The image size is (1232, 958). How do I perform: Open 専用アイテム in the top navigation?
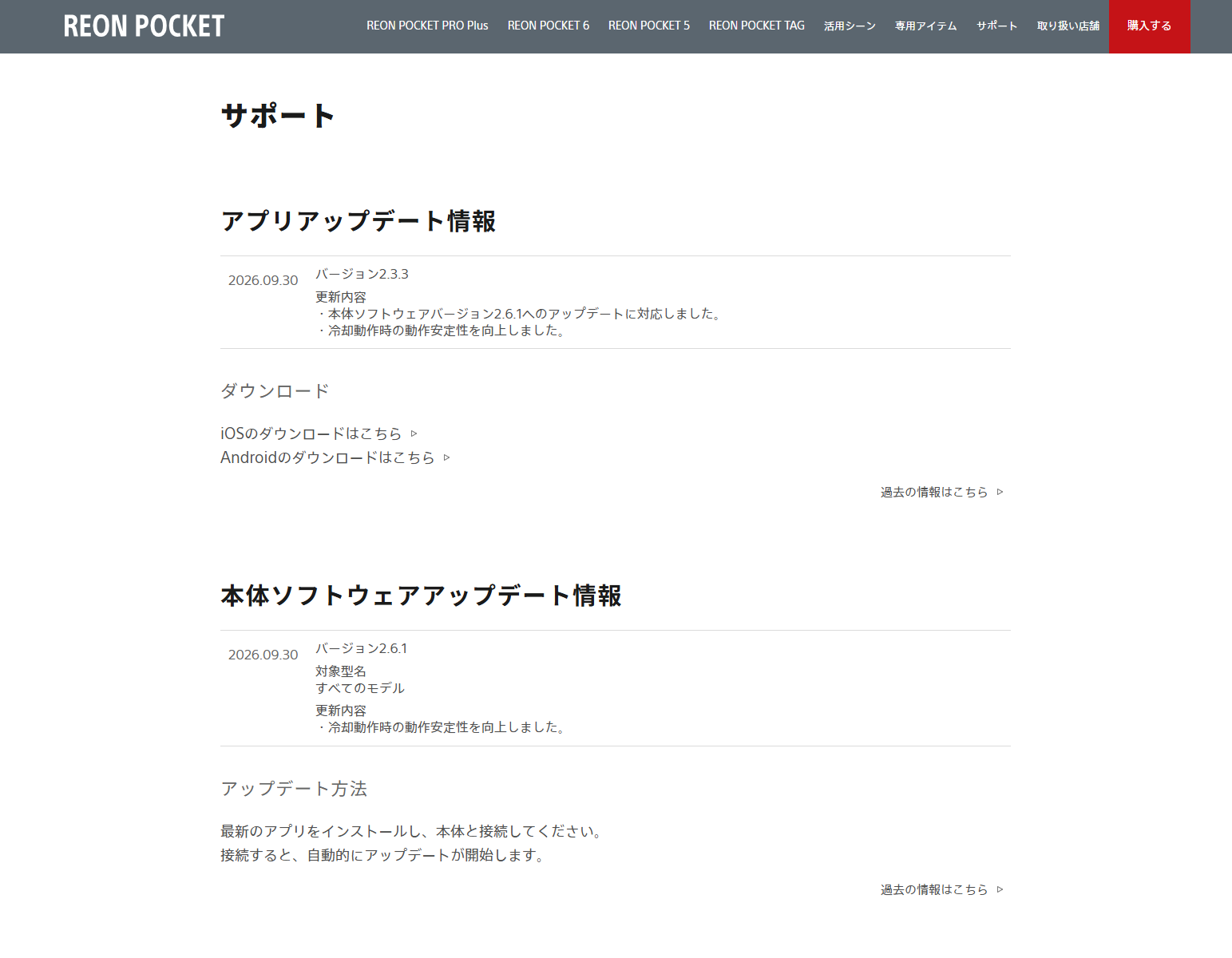(x=926, y=26)
